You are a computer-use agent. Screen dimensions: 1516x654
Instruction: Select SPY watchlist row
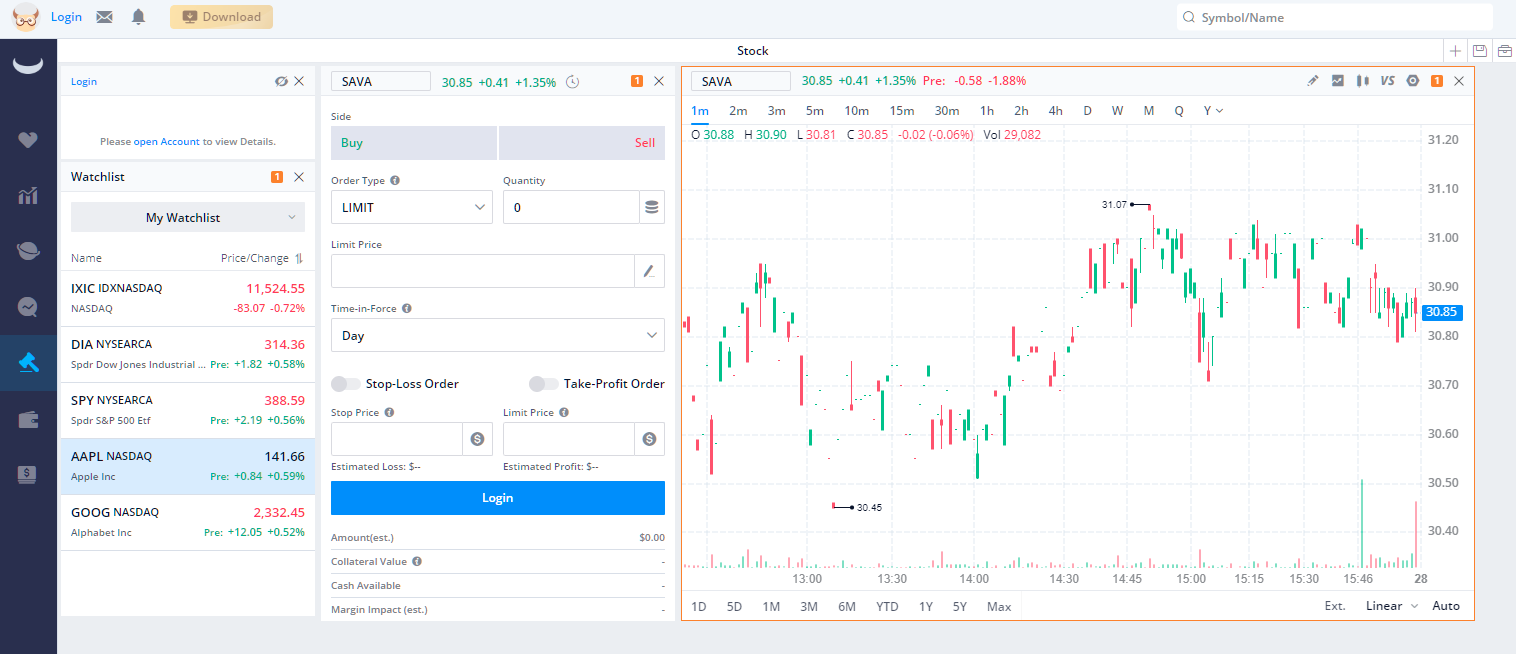coord(188,410)
